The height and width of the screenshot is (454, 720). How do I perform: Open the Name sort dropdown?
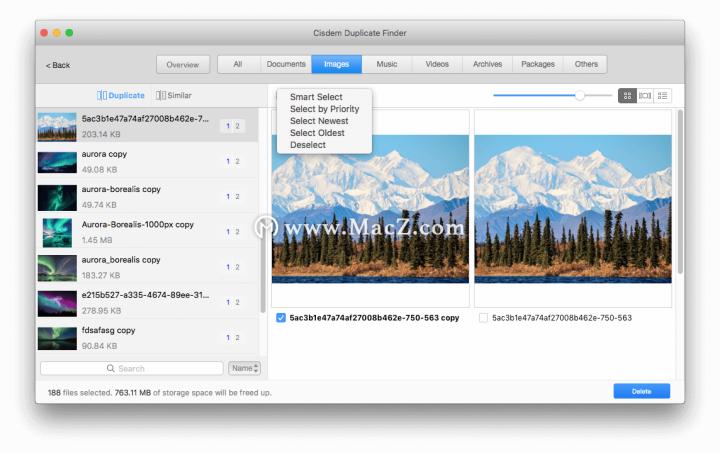244,369
